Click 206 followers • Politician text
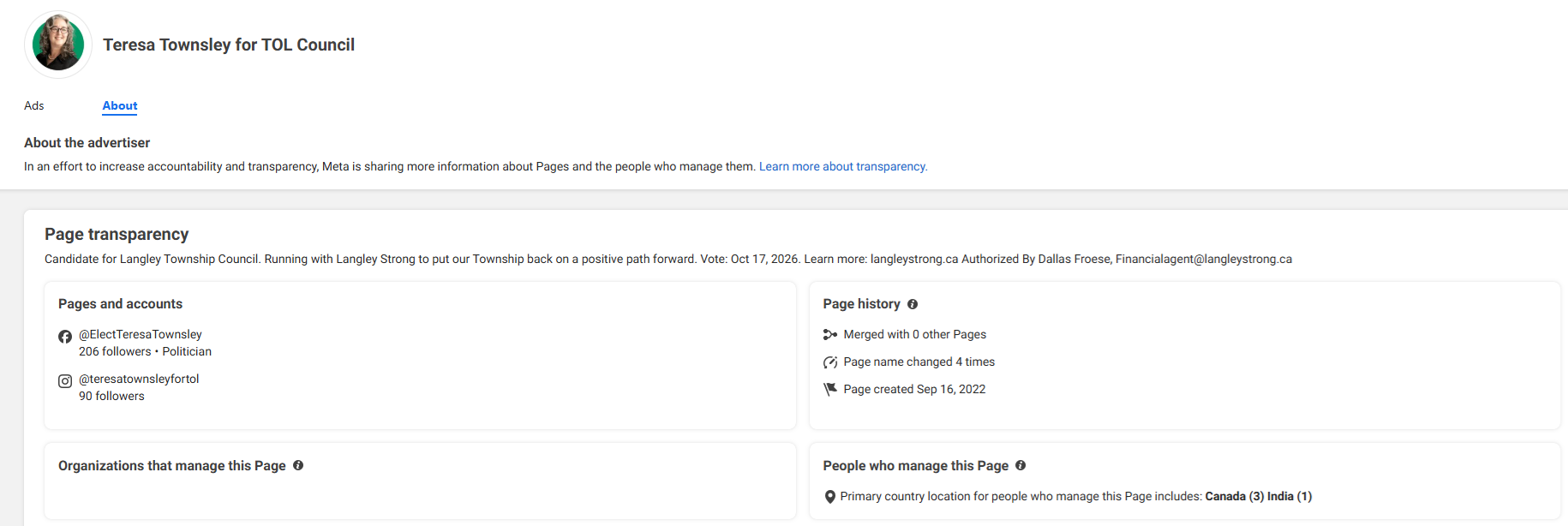Screen dimensions: 1568x526 [145, 351]
